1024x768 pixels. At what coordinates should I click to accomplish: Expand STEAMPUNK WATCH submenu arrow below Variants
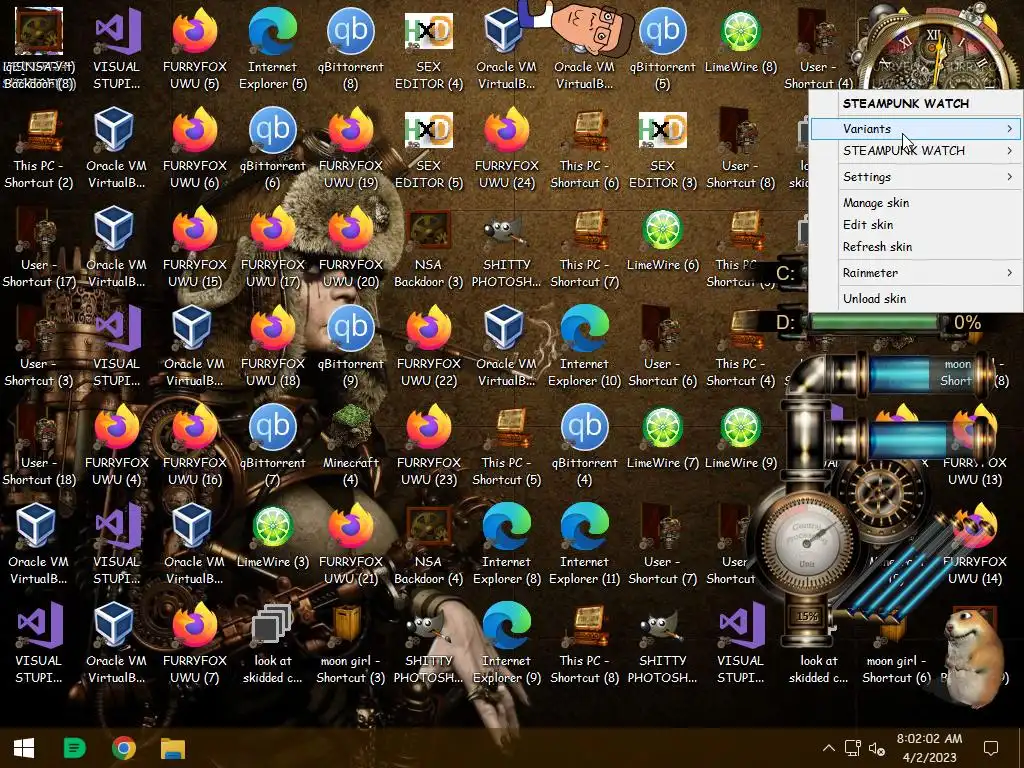pyautogui.click(x=1009, y=150)
